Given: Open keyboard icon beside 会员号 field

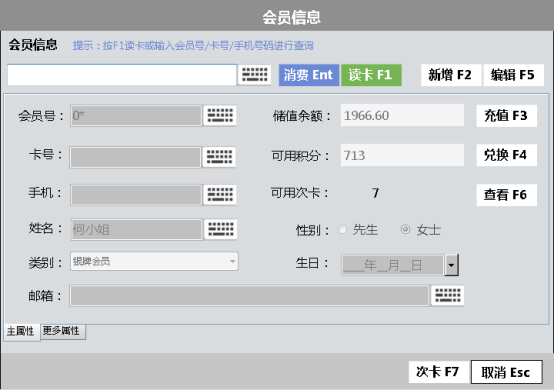Looking at the screenshot, I should coord(220,115).
